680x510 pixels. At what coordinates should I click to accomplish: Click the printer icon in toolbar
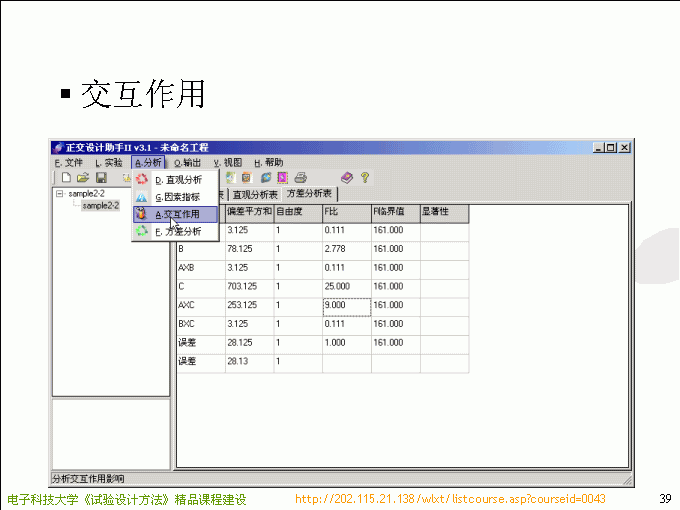click(300, 178)
